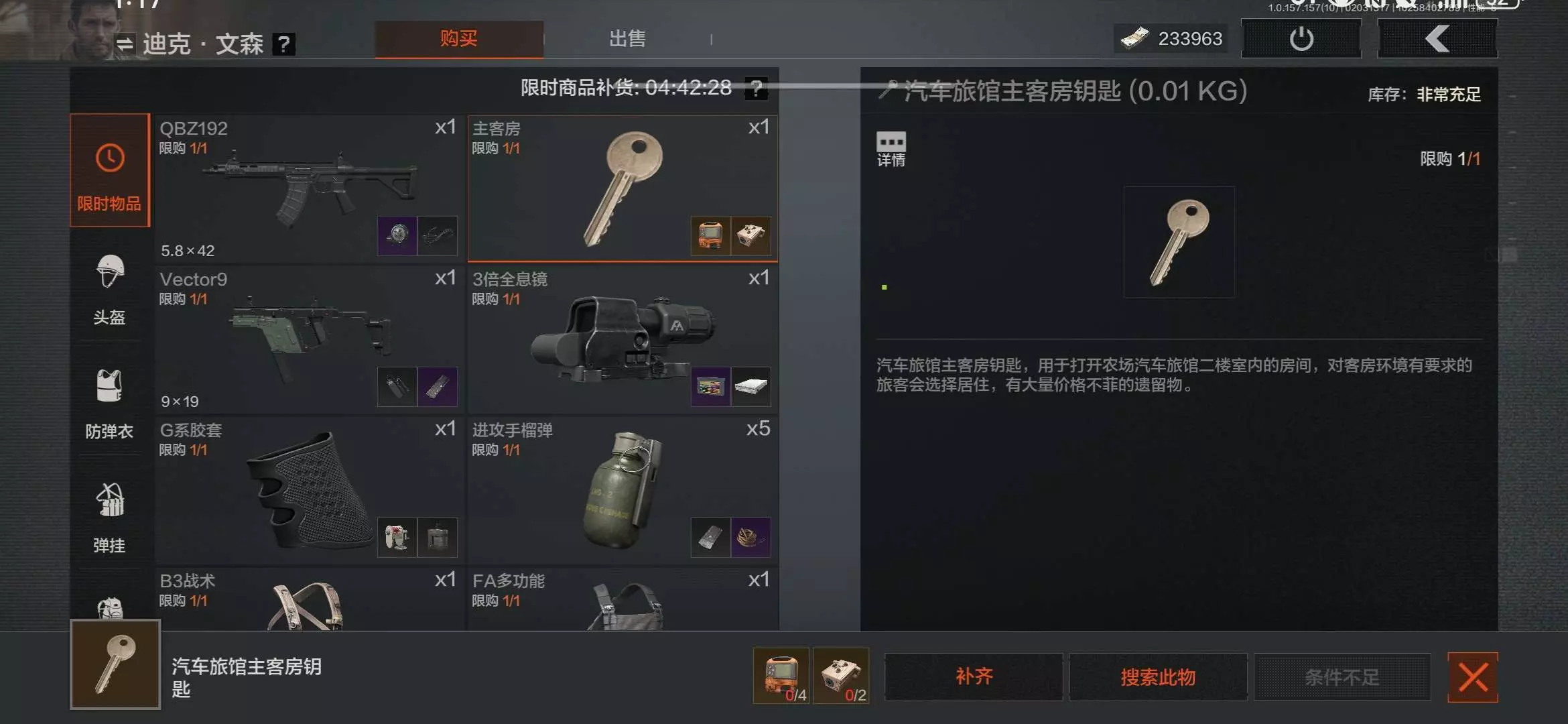This screenshot has height=724, width=1568.
Task: Click the 补齐 button
Action: (974, 676)
